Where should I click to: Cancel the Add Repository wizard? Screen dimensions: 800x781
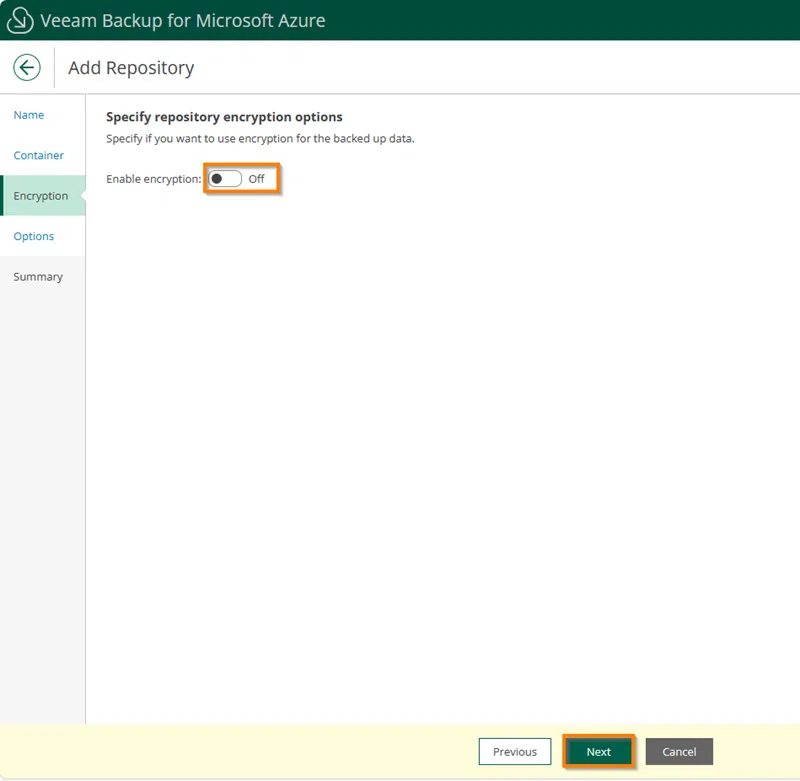point(679,752)
